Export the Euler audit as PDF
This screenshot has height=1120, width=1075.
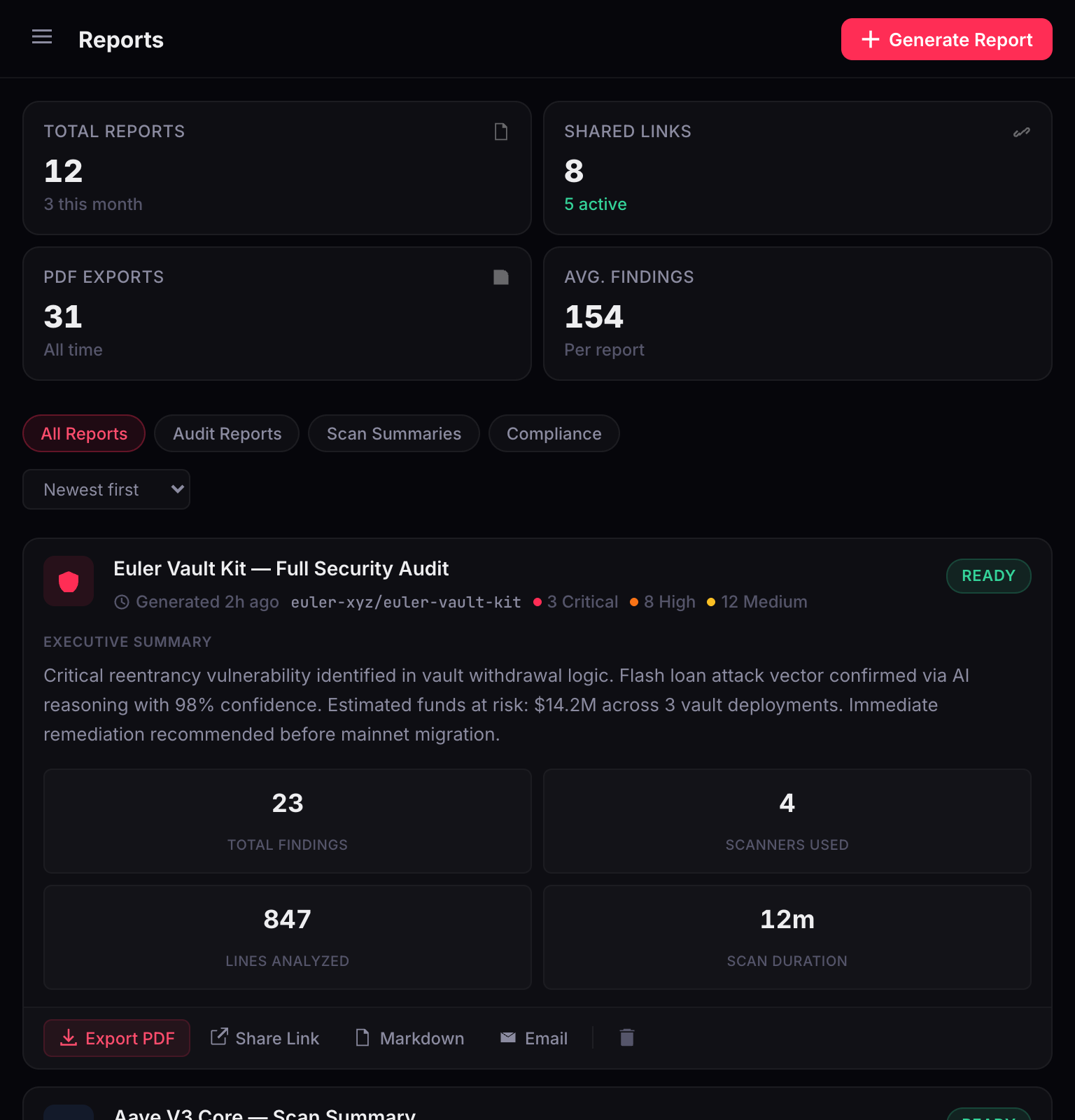117,1038
